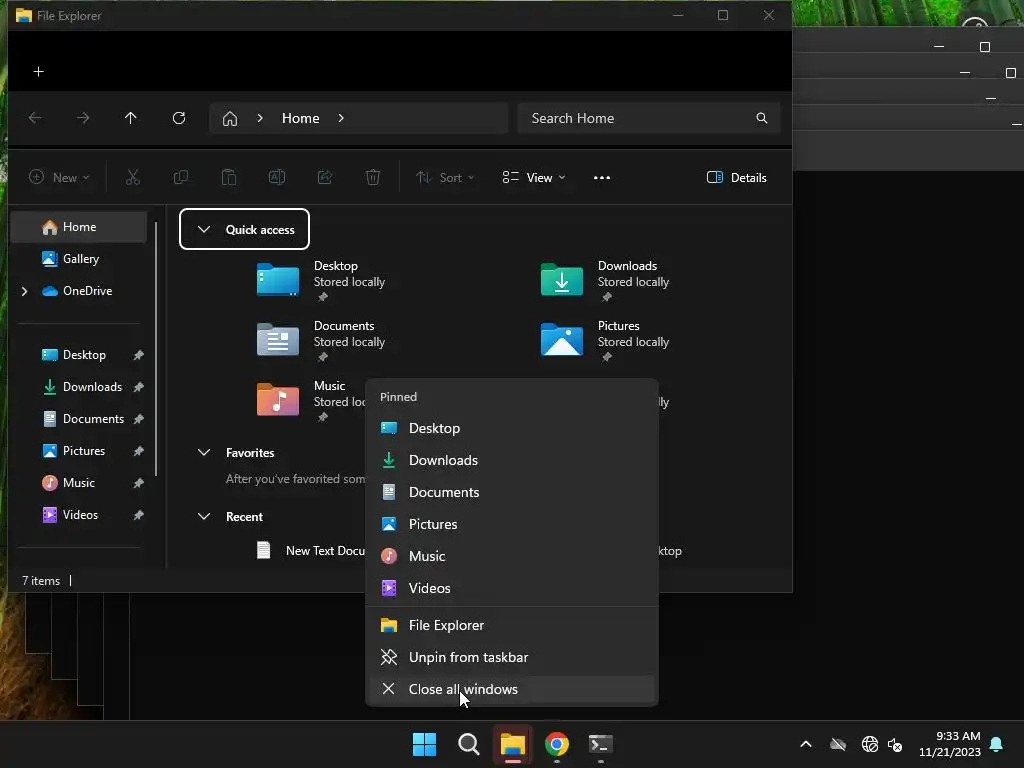Launch File Explorer from the jump list
Screen dimensions: 1024x768
(512, 626)
